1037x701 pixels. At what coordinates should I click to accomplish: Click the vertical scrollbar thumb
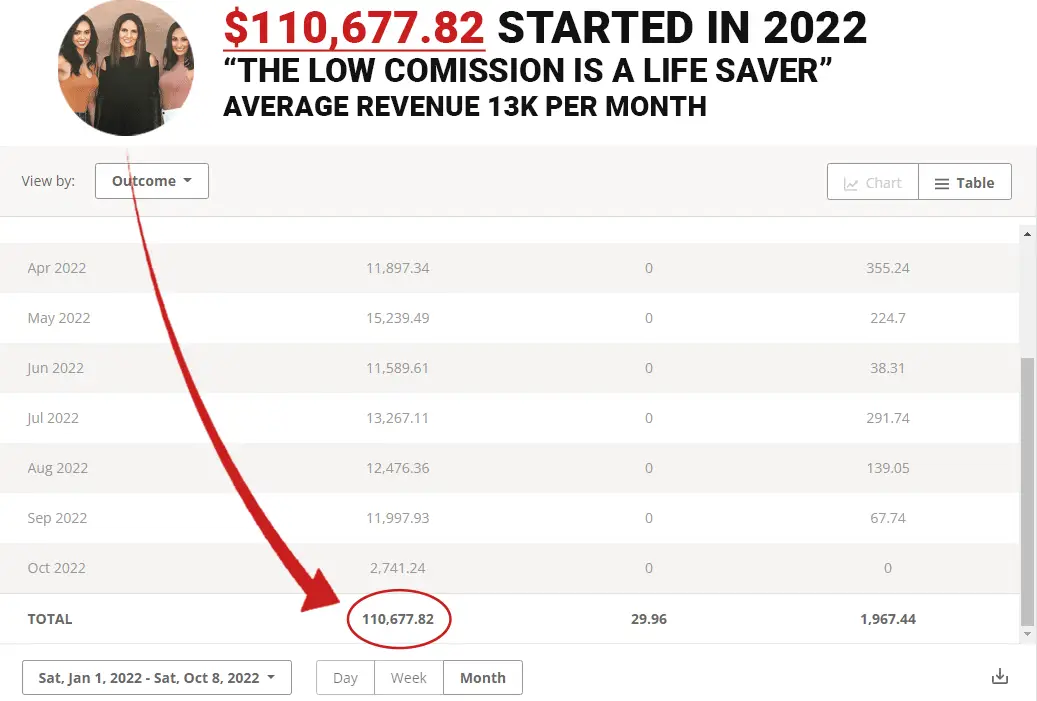[x=1027, y=490]
